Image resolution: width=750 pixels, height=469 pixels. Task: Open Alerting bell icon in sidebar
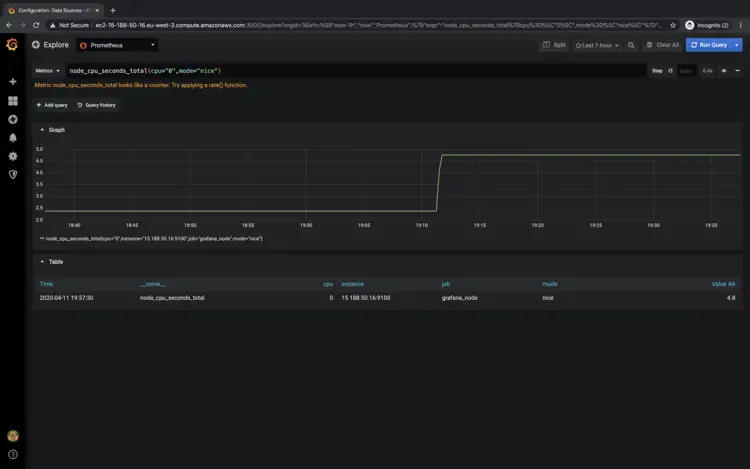point(13,138)
